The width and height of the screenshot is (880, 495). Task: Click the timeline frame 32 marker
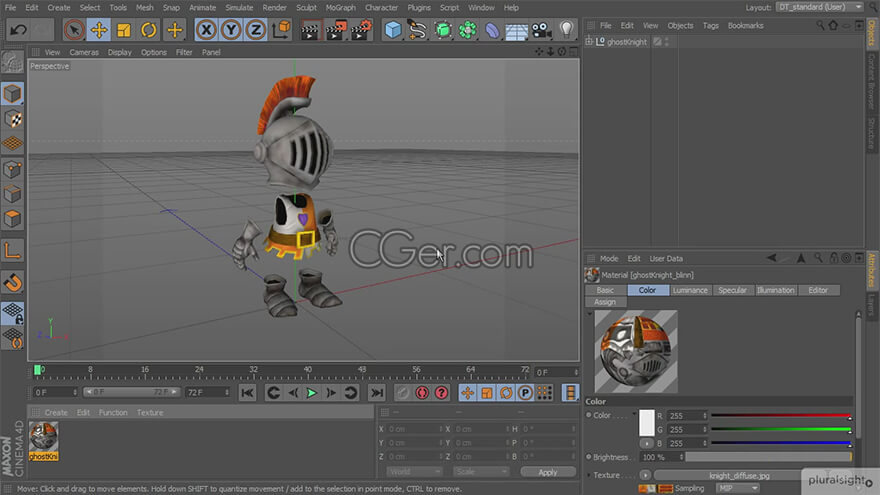(x=253, y=370)
